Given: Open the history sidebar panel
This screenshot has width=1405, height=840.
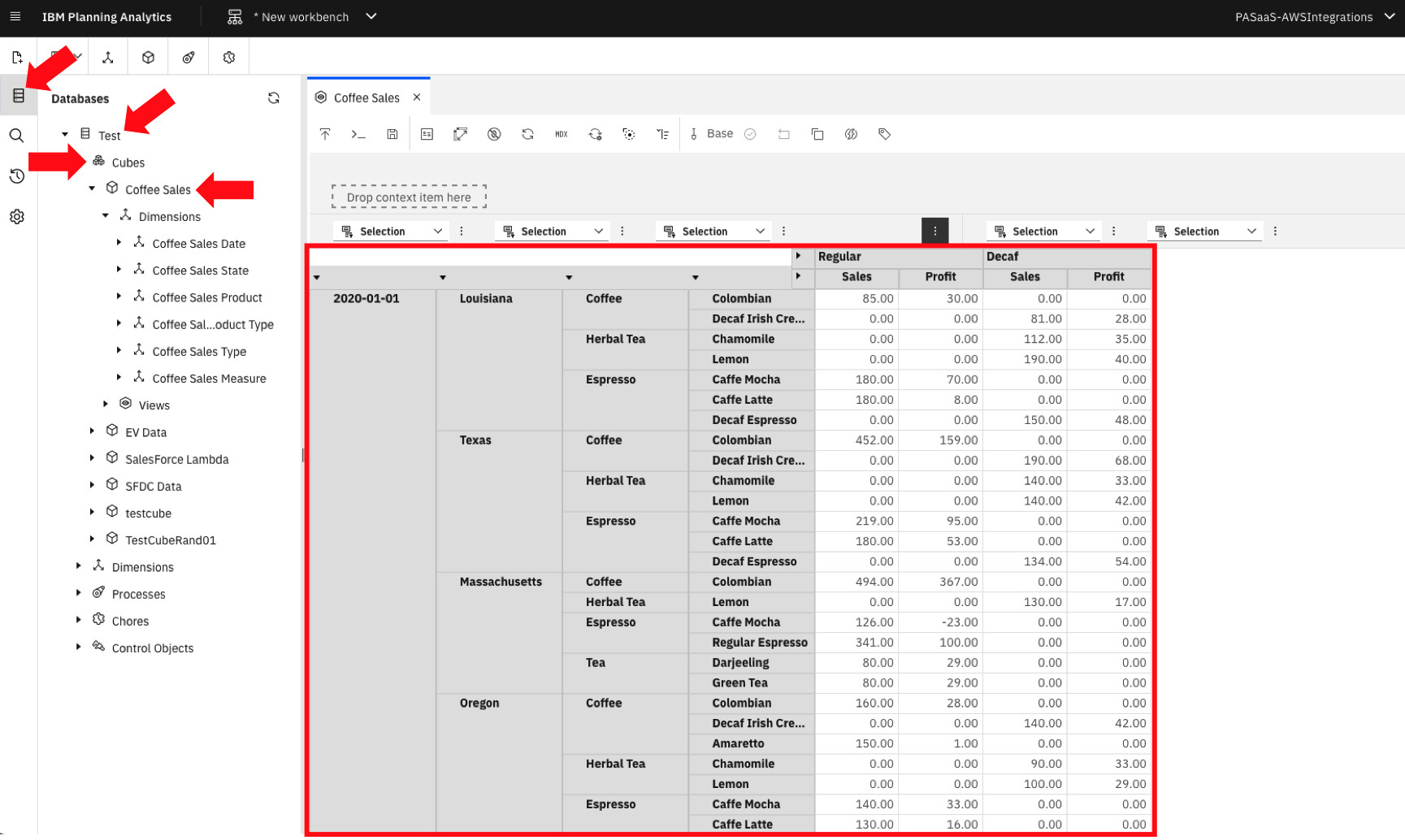Looking at the screenshot, I should click(x=16, y=176).
